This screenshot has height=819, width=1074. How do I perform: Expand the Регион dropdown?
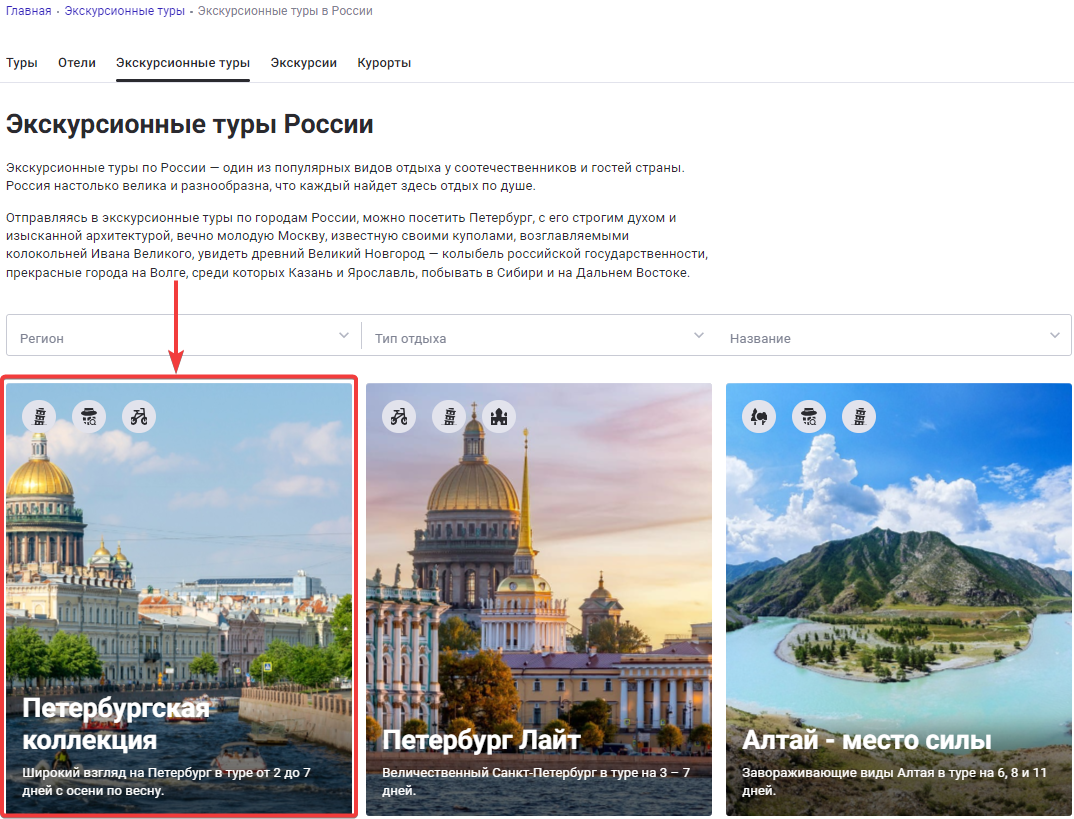pyautogui.click(x=184, y=336)
